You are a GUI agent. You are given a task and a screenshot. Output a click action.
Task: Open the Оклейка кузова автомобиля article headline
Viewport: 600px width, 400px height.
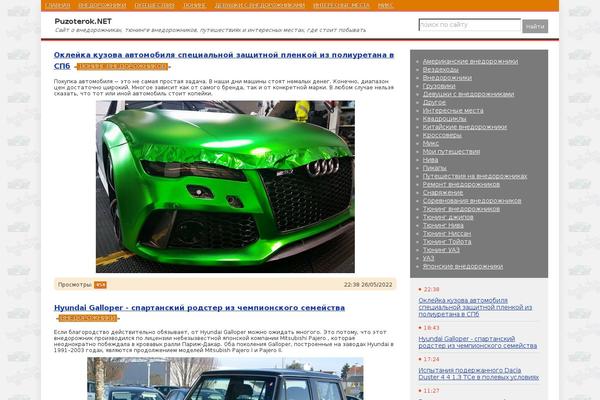click(224, 60)
